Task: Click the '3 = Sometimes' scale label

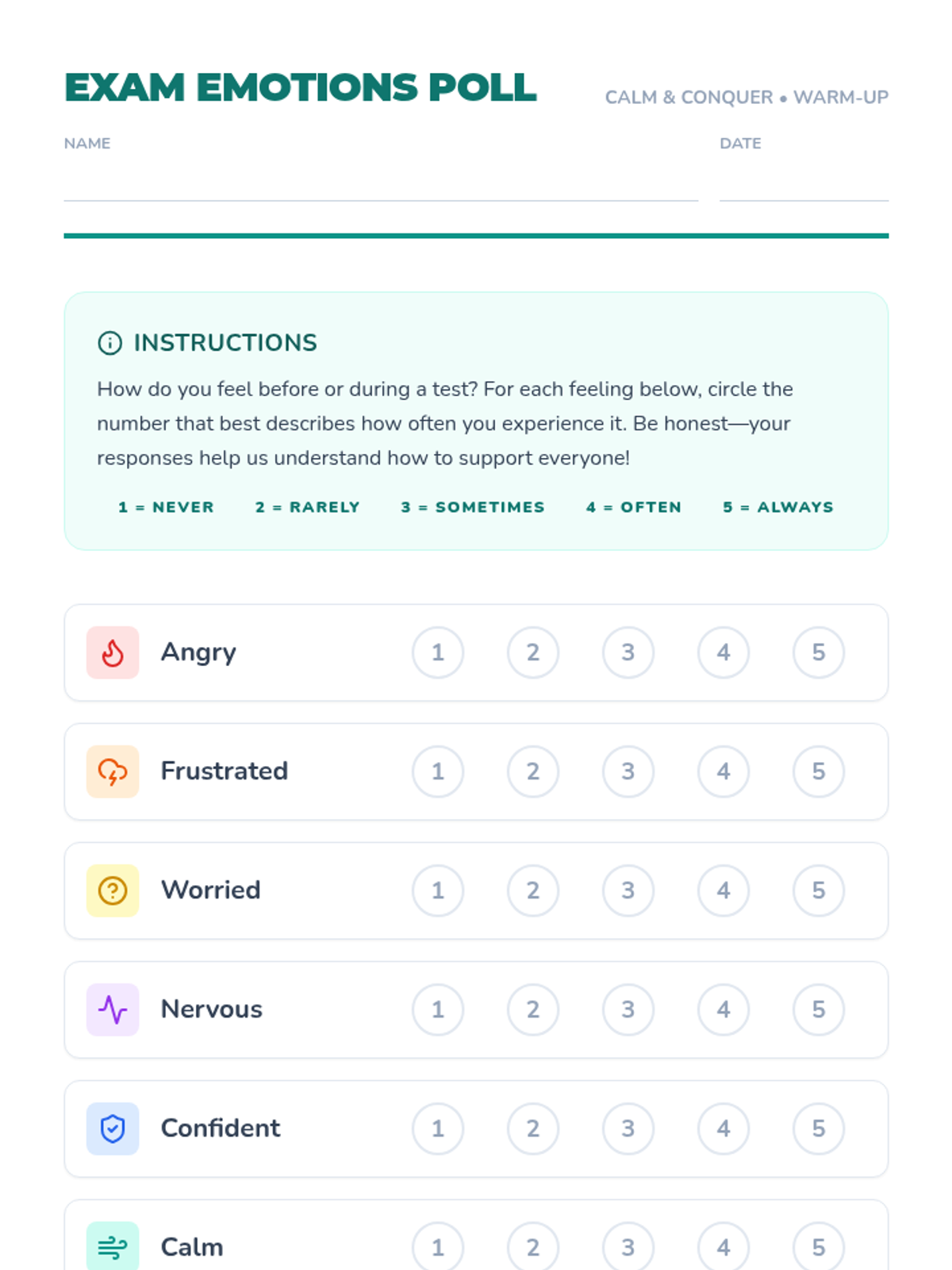Action: 473,507
